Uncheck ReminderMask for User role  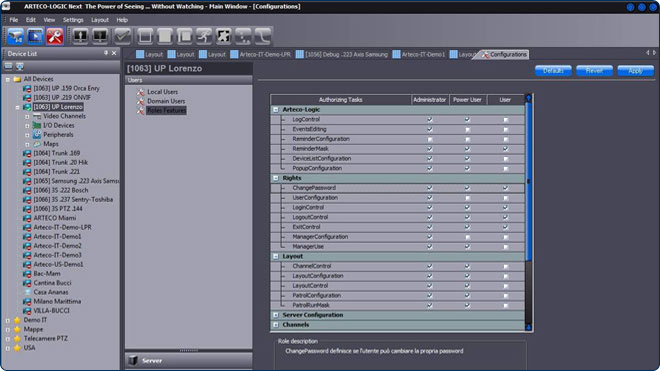(x=506, y=149)
